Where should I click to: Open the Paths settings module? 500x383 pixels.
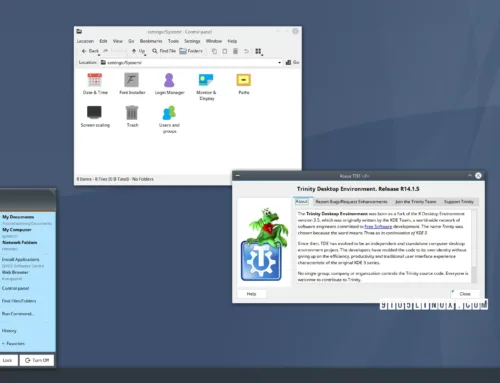pyautogui.click(x=244, y=84)
